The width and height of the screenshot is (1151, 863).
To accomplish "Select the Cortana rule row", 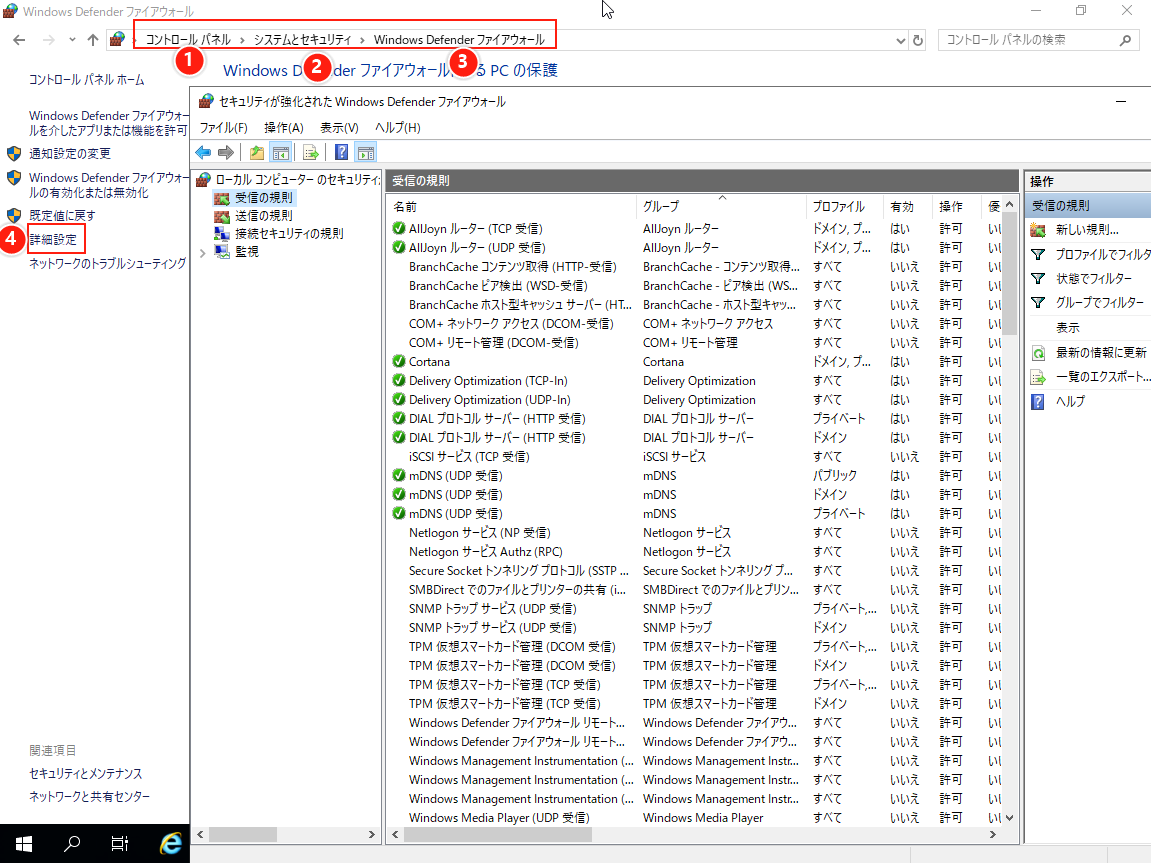I will (x=694, y=362).
